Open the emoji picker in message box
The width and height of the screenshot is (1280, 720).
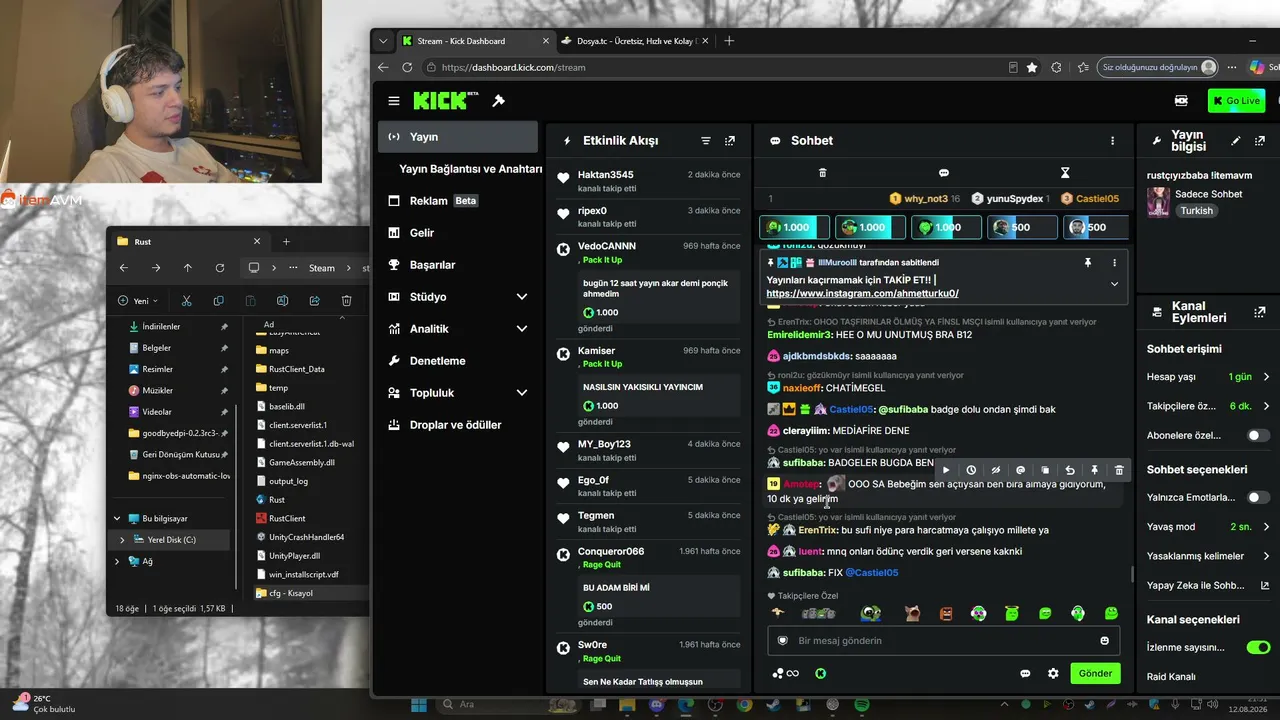(1105, 641)
